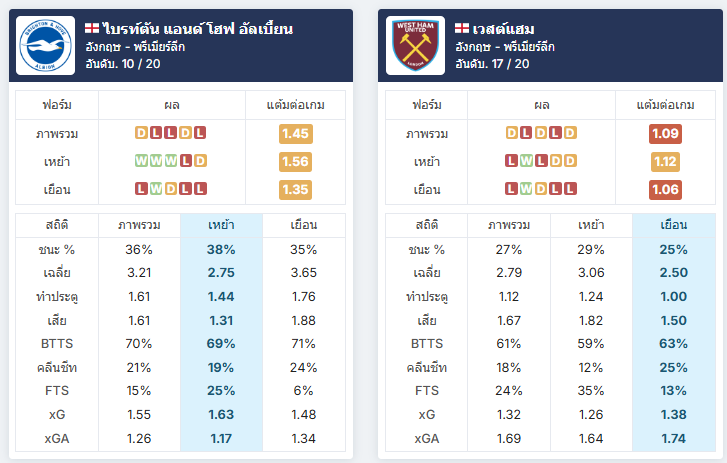Click first L badge in West Ham away form
The image size is (727, 463).
[511, 189]
